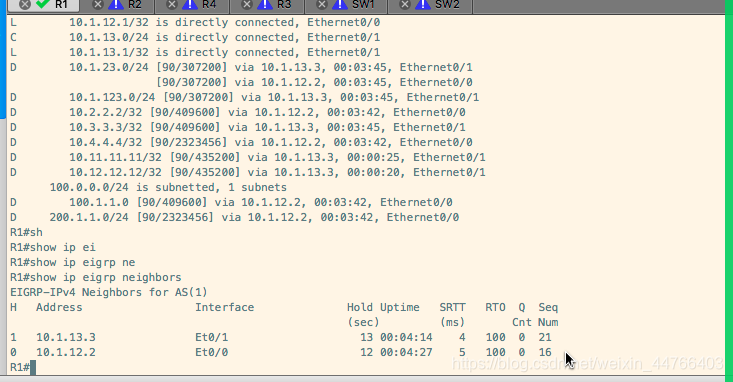
Task: Click interface Et0/0 in neighbor table
Action: (211, 352)
